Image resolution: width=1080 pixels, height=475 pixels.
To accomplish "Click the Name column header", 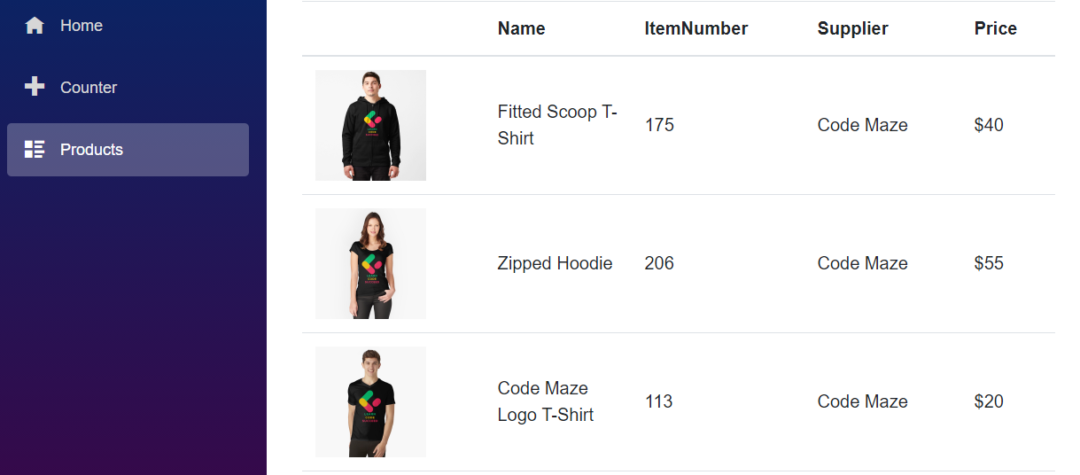I will [521, 29].
